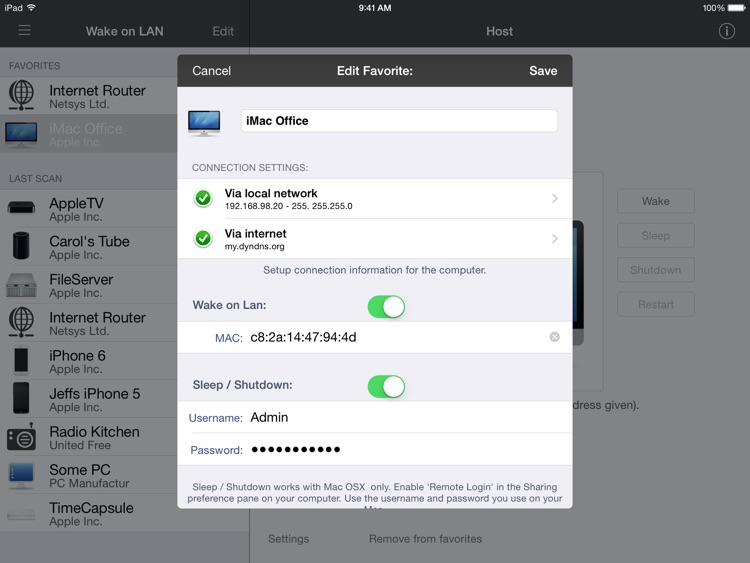750x563 pixels.
Task: Tap the Restart button
Action: point(655,304)
